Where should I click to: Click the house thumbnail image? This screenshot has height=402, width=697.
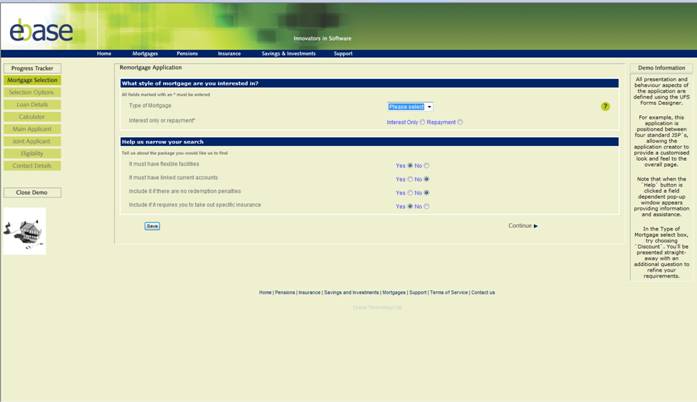click(x=24, y=230)
